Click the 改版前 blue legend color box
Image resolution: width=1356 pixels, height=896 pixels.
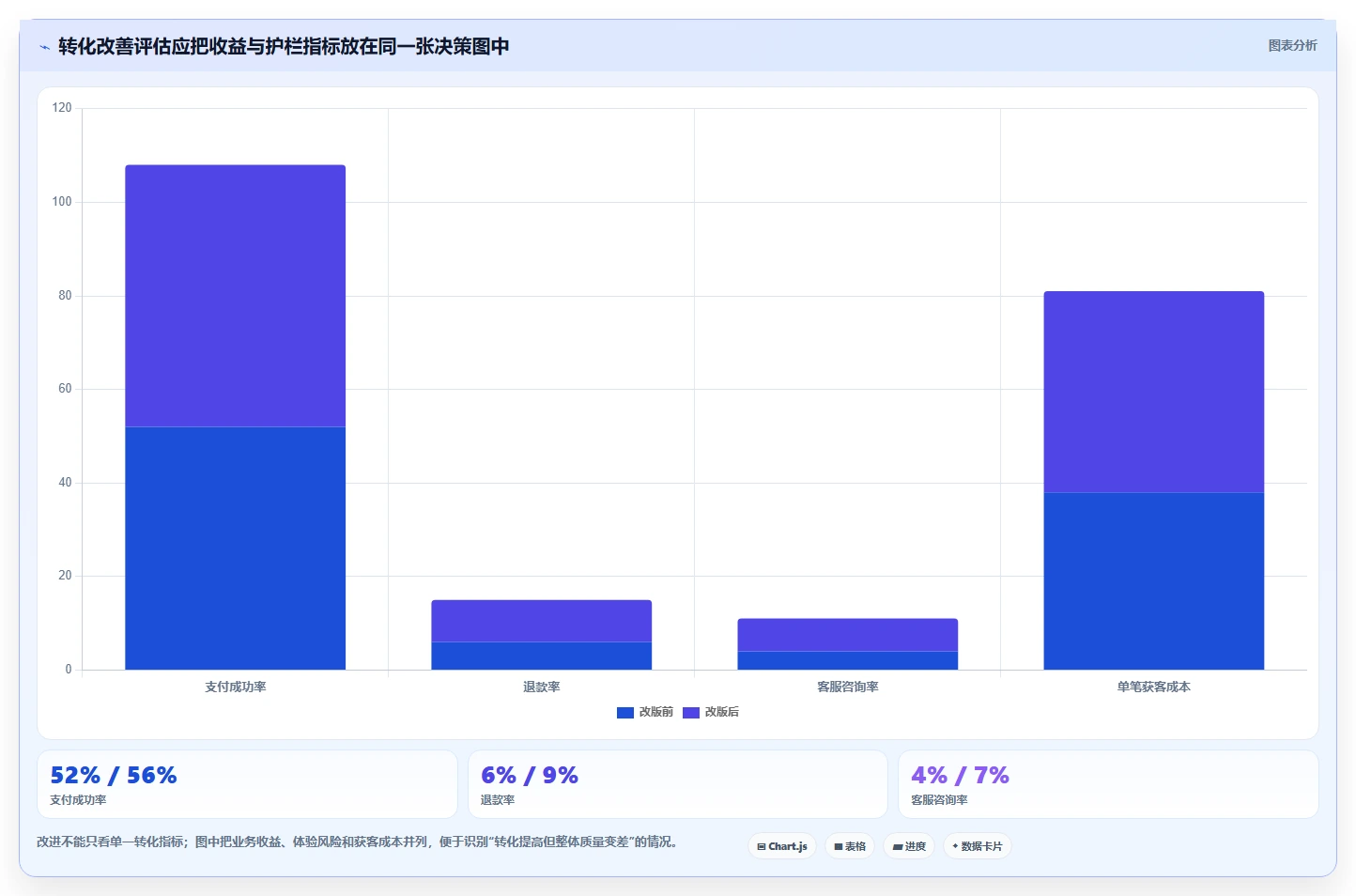625,713
